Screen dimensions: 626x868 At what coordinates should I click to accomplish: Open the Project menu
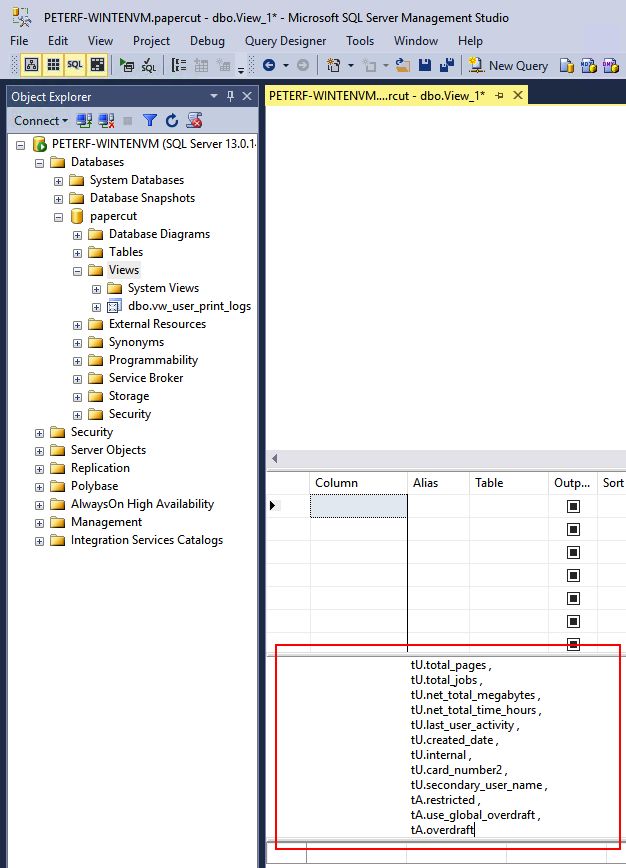click(151, 41)
